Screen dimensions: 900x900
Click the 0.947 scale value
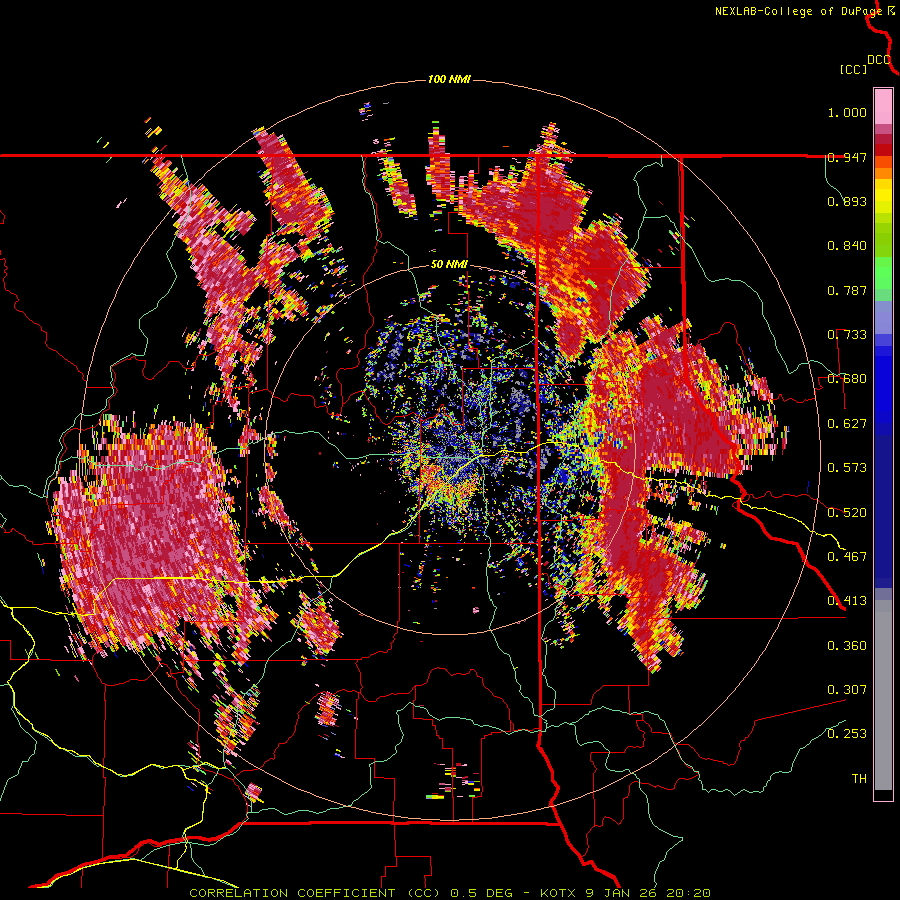[x=847, y=157]
